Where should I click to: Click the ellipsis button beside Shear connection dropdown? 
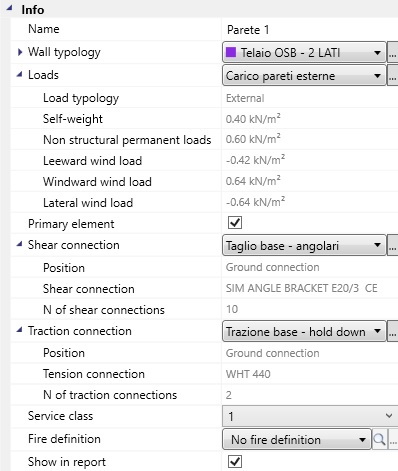393,246
